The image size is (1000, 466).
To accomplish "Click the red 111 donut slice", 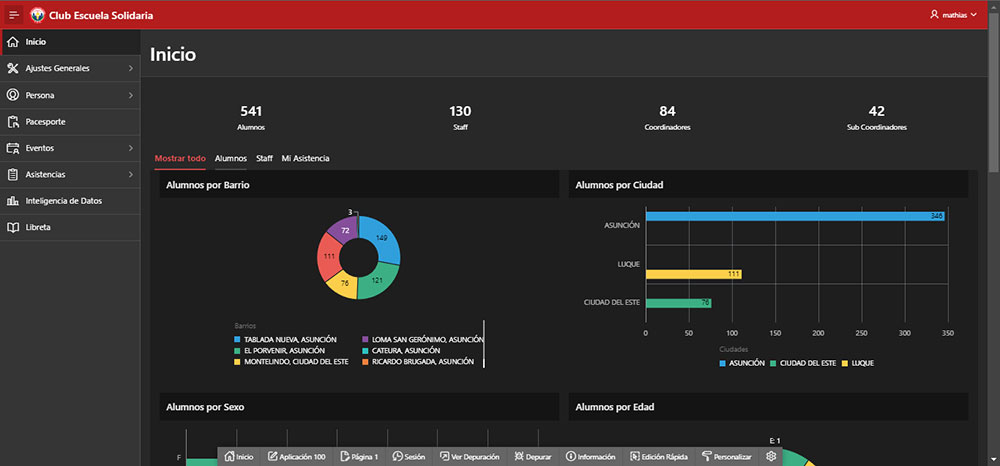I will [329, 256].
